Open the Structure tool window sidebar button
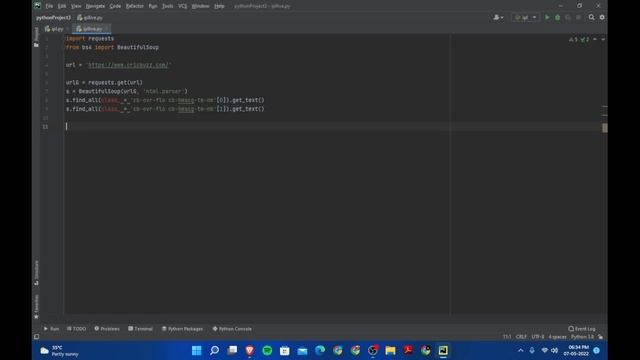 (36, 273)
